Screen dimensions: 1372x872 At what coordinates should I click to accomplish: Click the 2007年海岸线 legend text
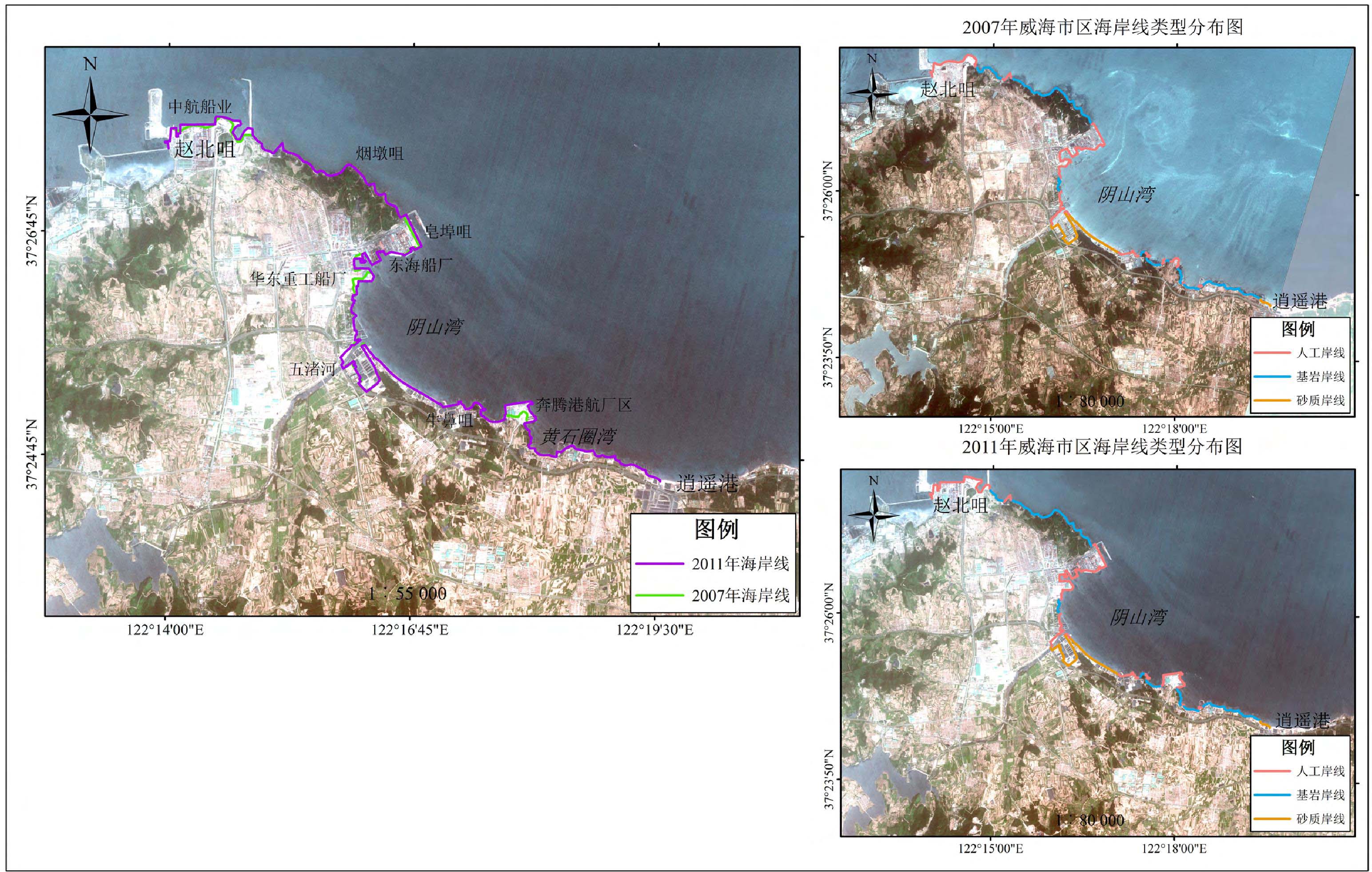(741, 595)
